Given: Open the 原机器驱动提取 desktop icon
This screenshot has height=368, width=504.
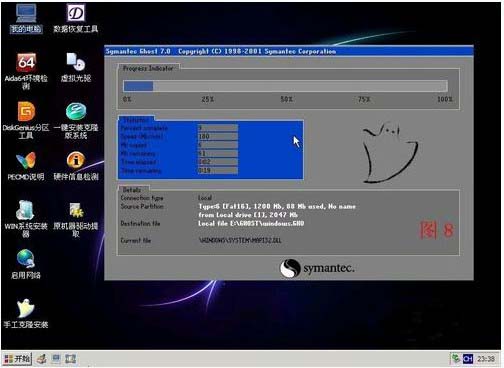Looking at the screenshot, I should [x=76, y=219].
